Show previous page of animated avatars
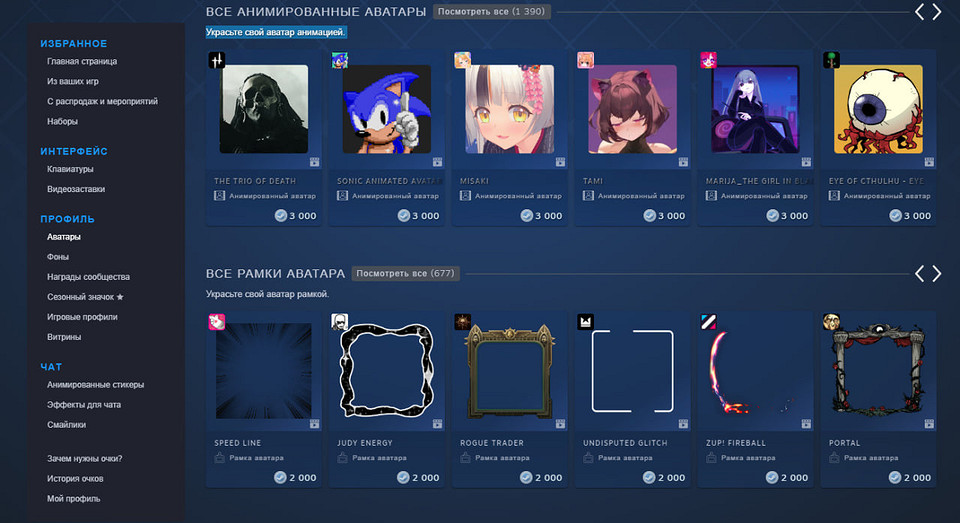 (919, 12)
